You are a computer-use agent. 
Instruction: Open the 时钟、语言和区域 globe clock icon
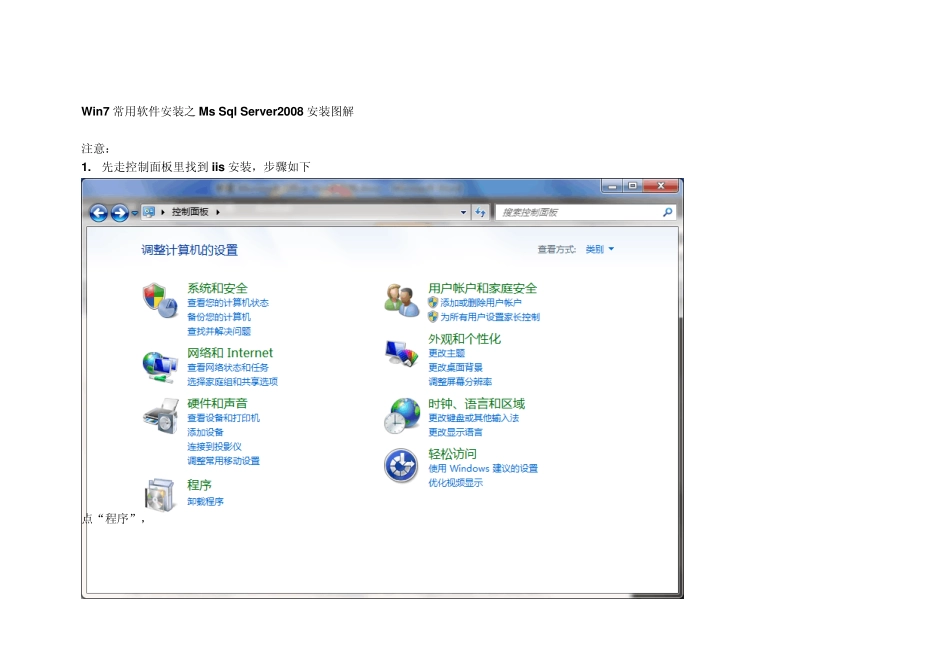pos(402,416)
